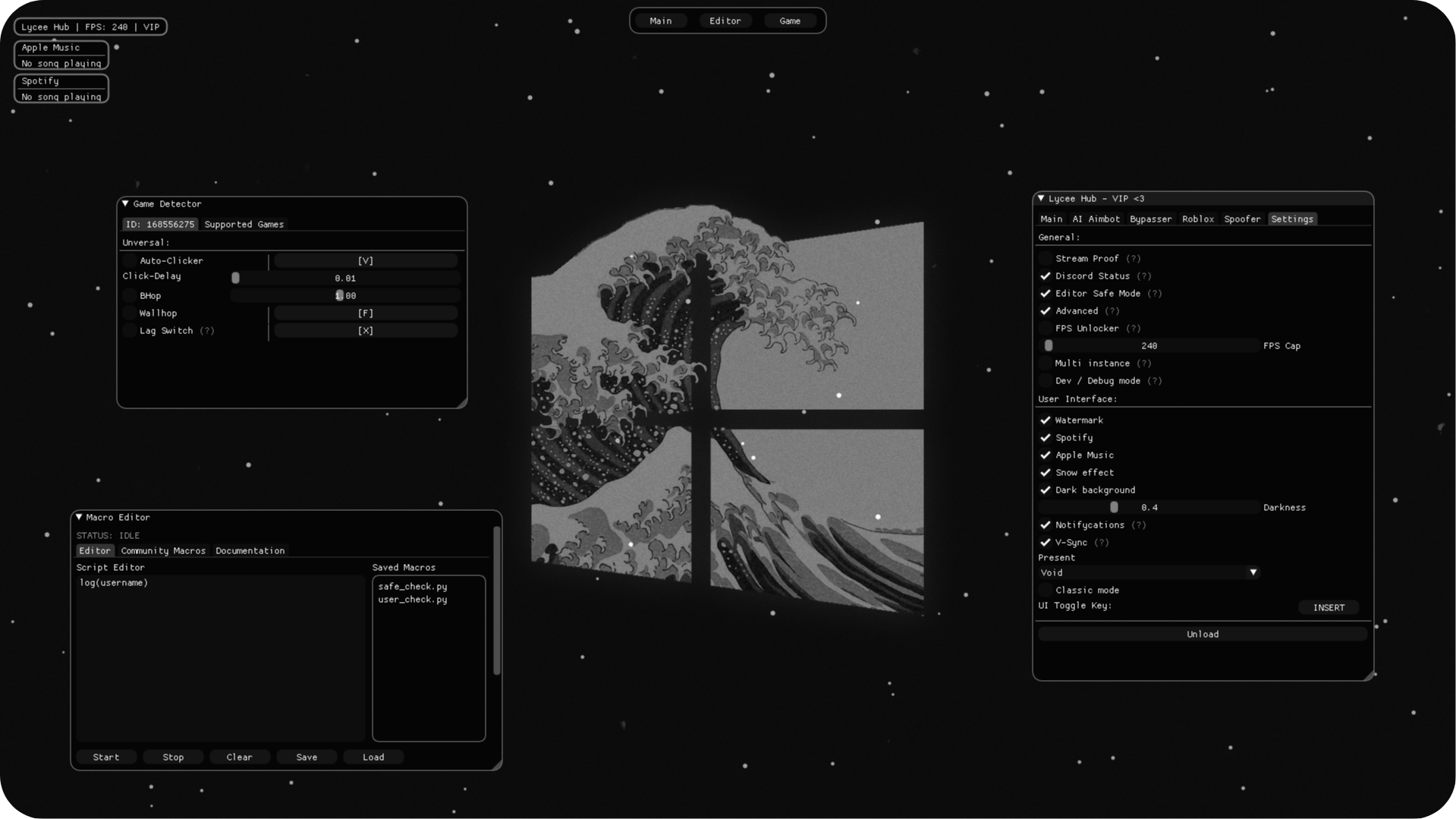Switch to the Supported Games tab

(x=244, y=225)
